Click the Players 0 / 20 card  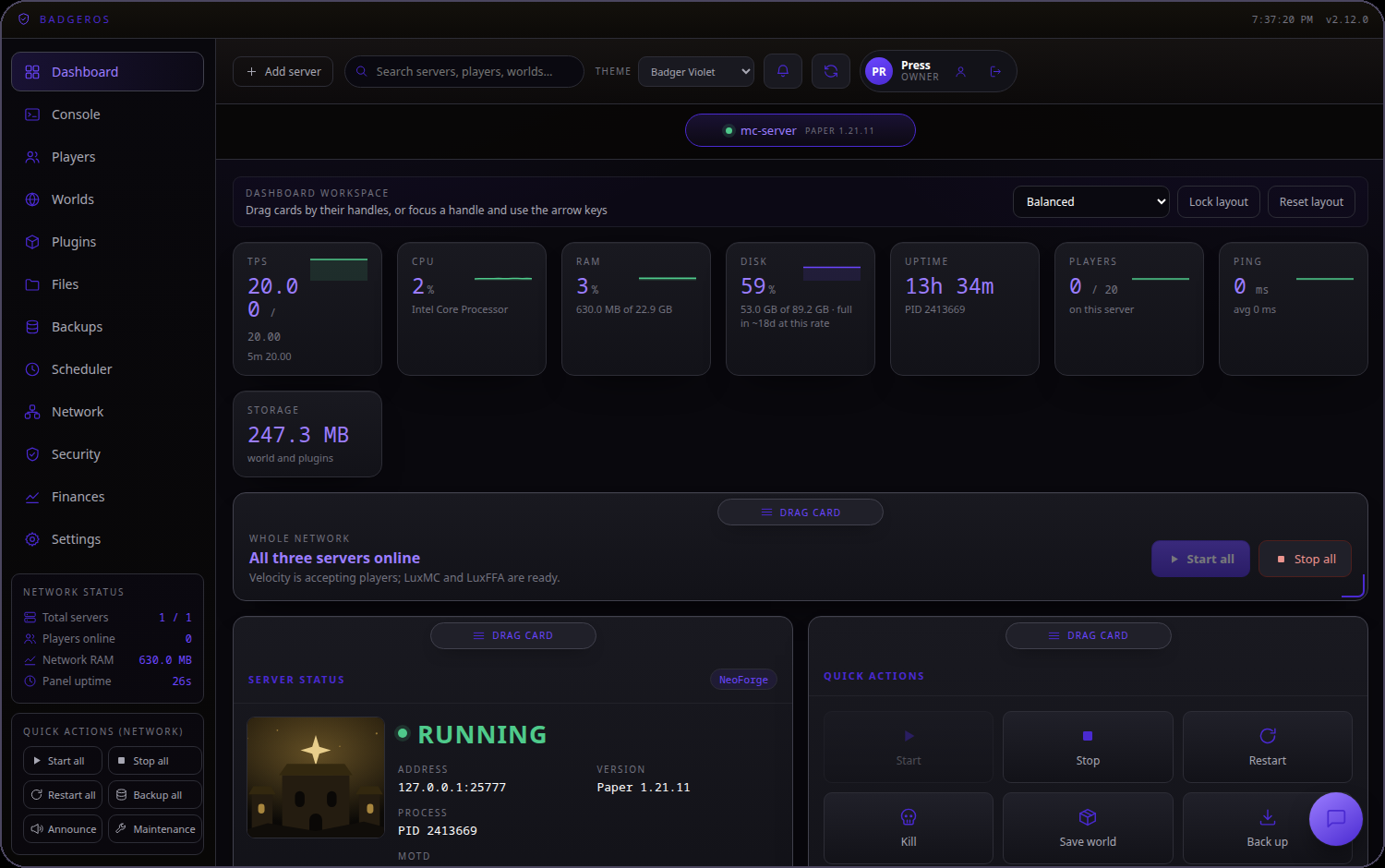pyautogui.click(x=1129, y=308)
